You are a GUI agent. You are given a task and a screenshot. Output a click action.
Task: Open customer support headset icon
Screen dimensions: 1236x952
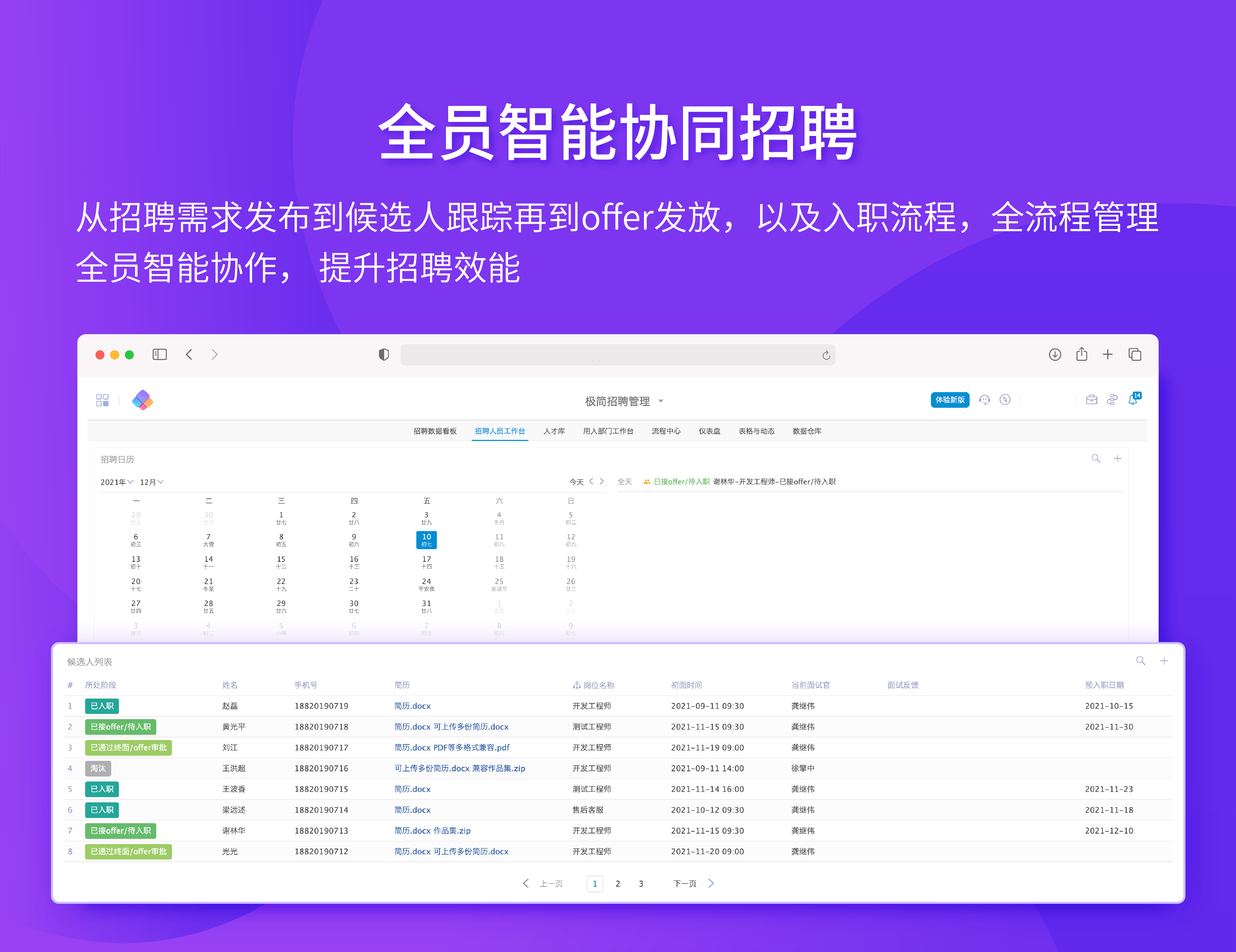[x=985, y=400]
